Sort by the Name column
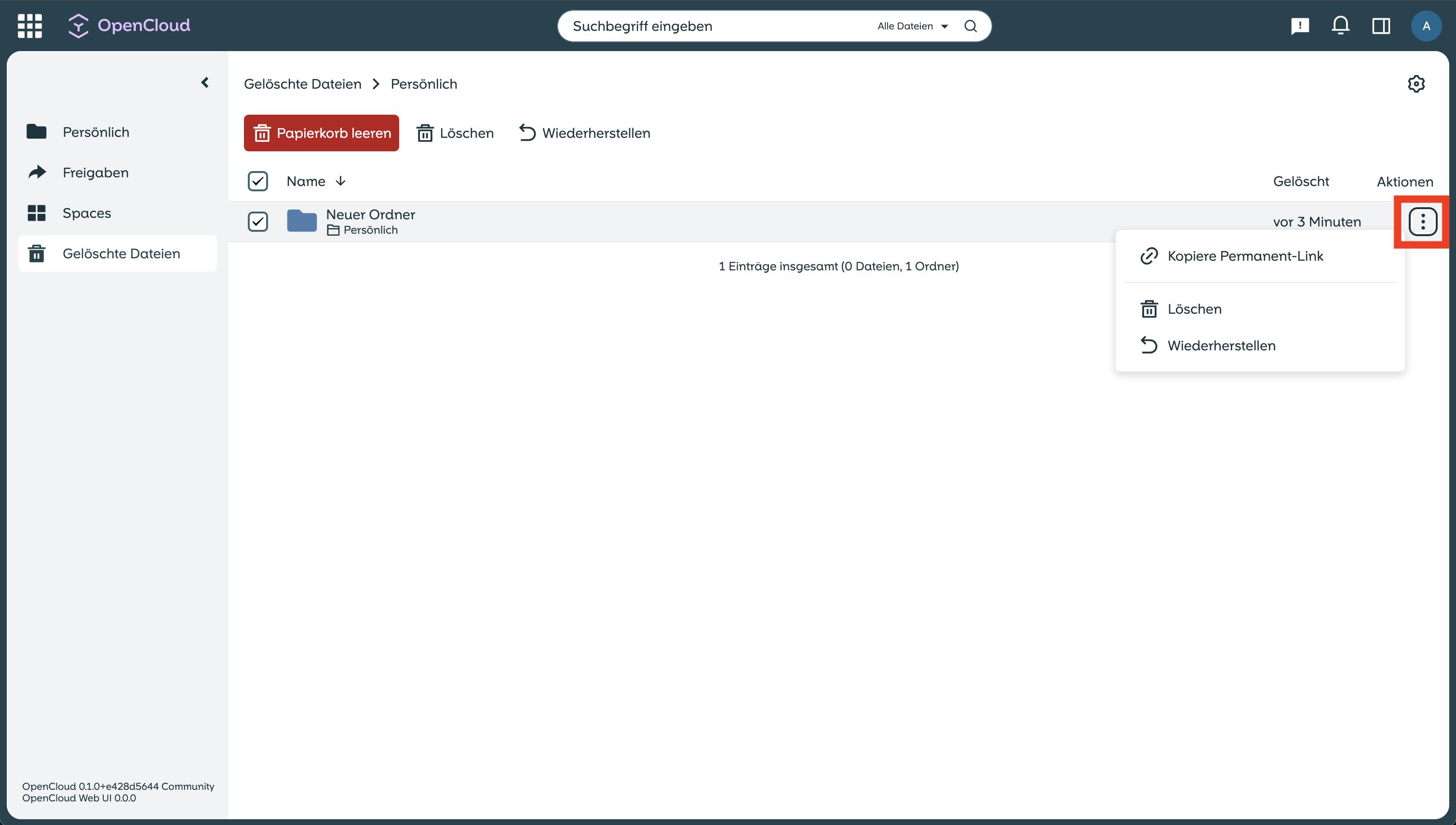 click(x=306, y=181)
